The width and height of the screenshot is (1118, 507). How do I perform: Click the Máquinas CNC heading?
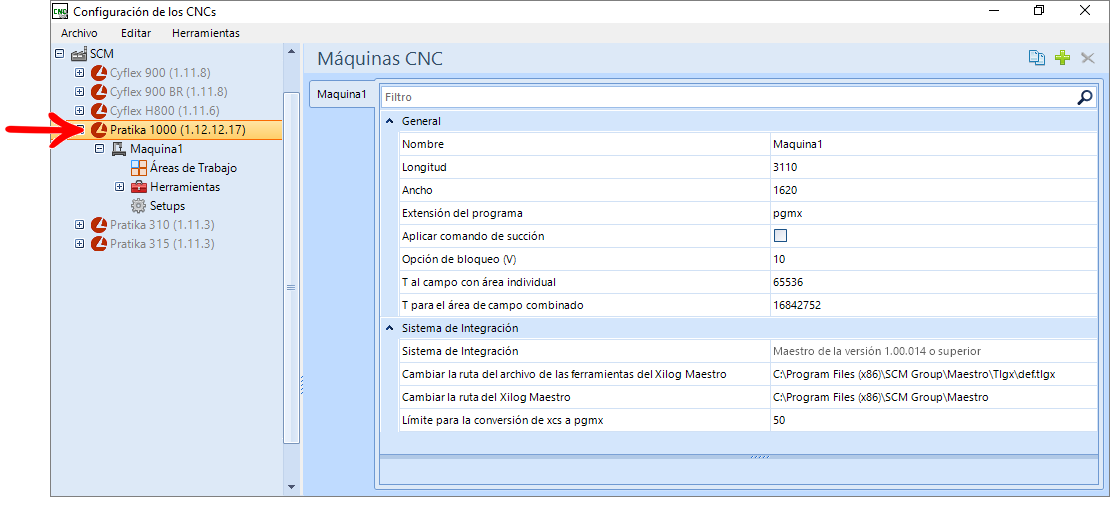(380, 58)
